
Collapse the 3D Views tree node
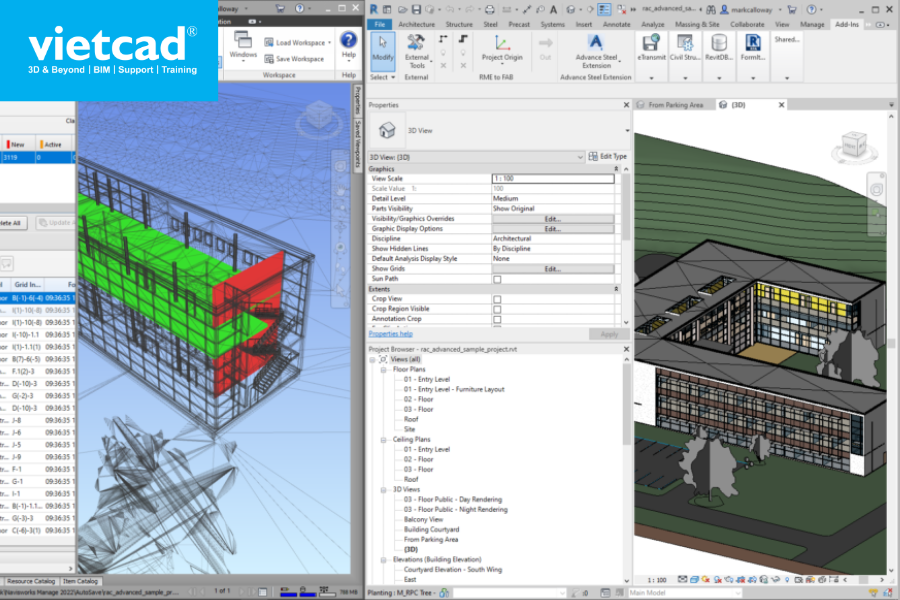pos(383,490)
